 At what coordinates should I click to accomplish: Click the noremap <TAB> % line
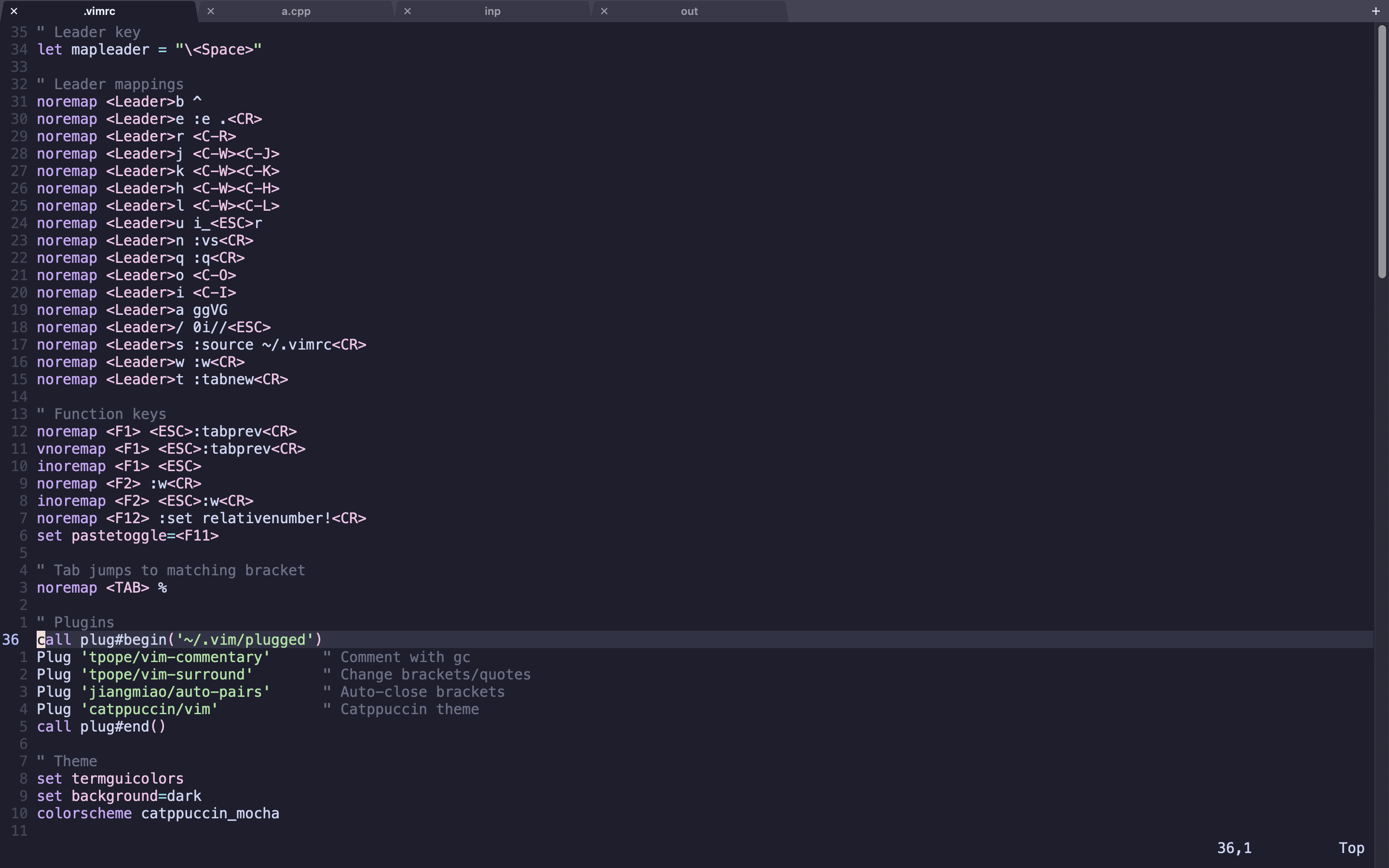[102, 588]
